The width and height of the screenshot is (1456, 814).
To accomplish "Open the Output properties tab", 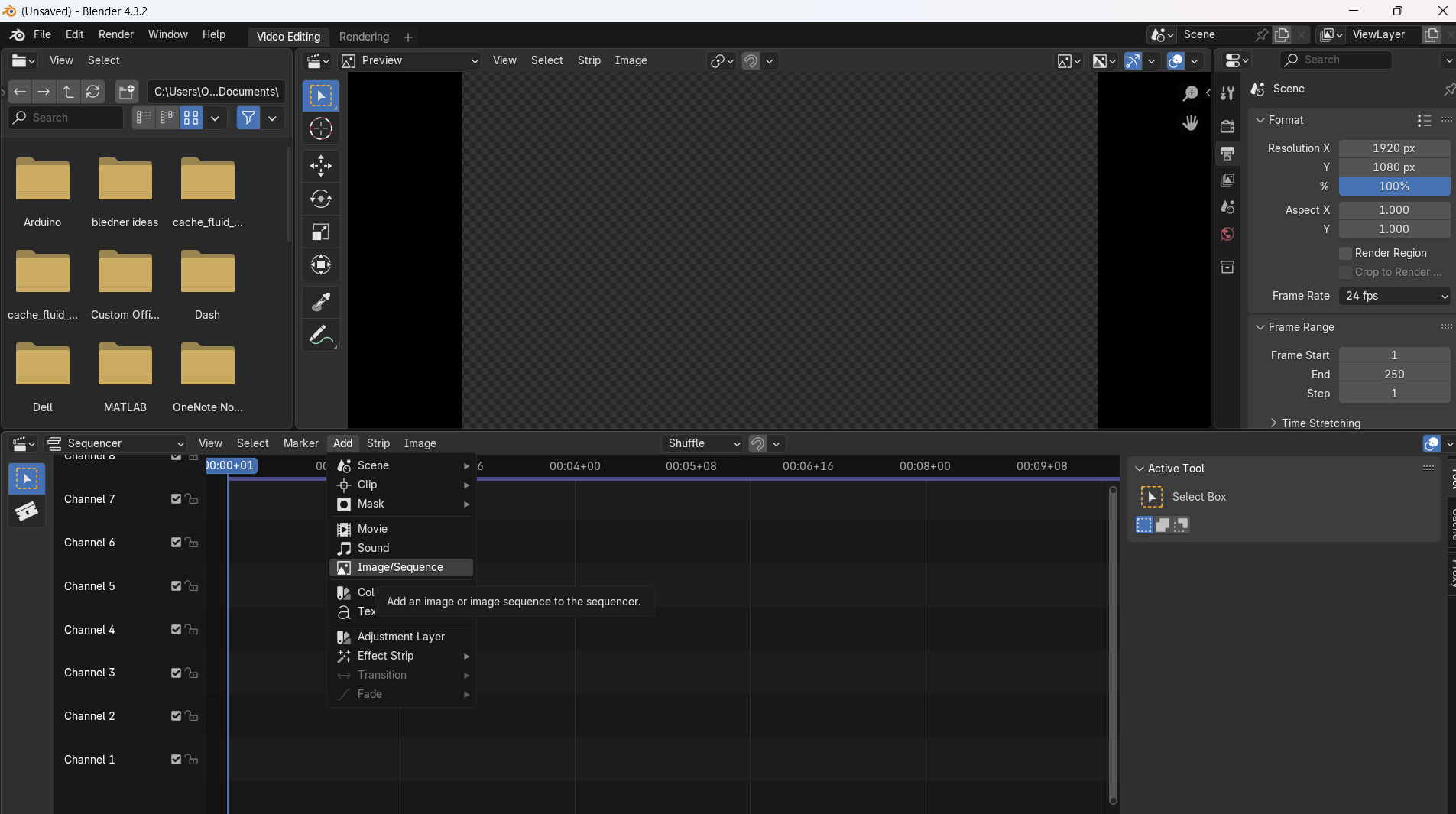I will click(x=1227, y=153).
